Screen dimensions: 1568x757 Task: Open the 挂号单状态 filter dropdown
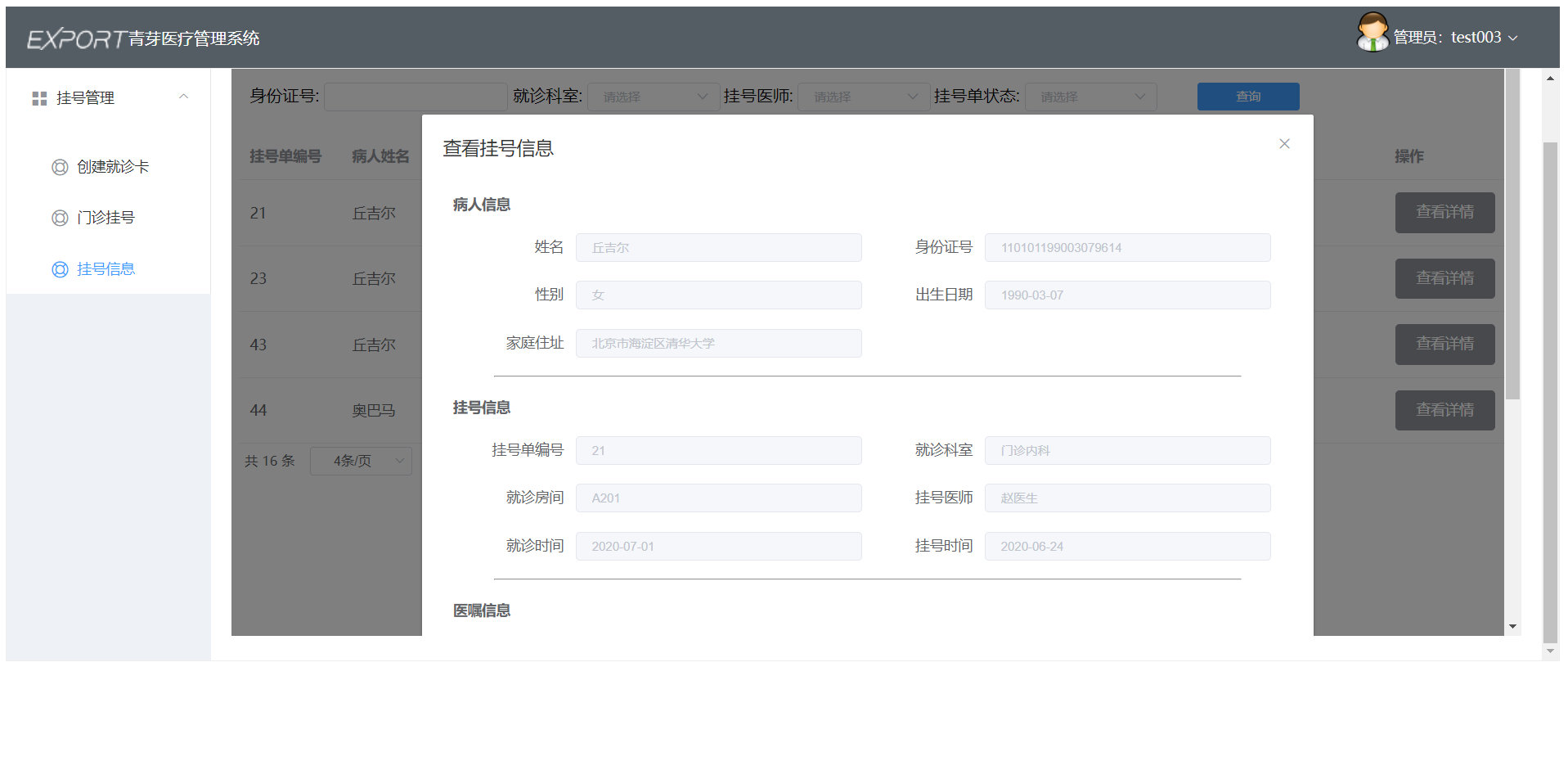pos(1091,97)
